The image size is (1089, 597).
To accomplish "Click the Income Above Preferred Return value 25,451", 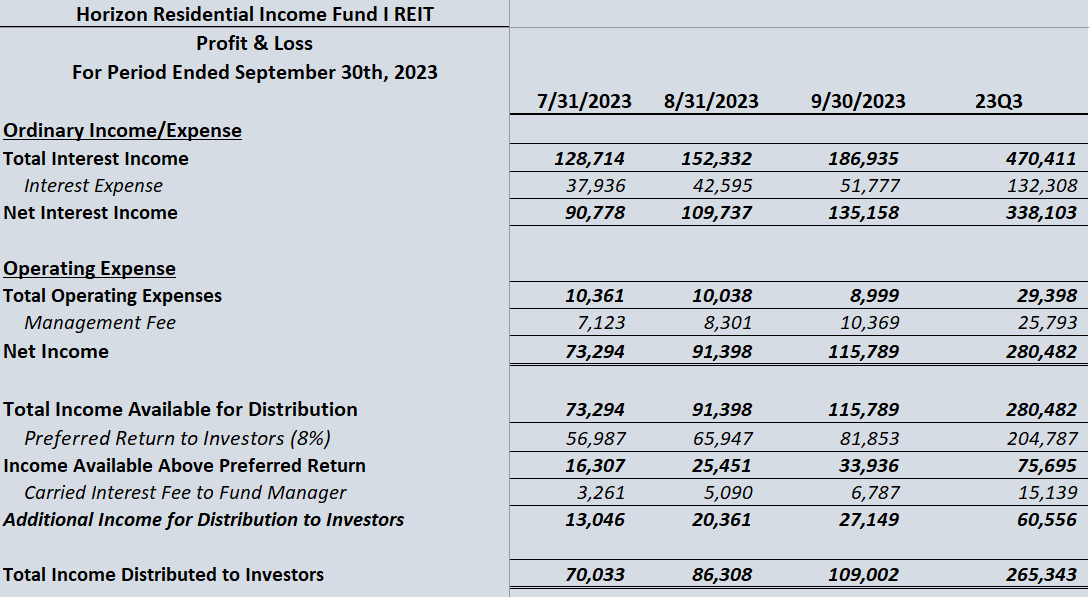I will click(x=722, y=466).
